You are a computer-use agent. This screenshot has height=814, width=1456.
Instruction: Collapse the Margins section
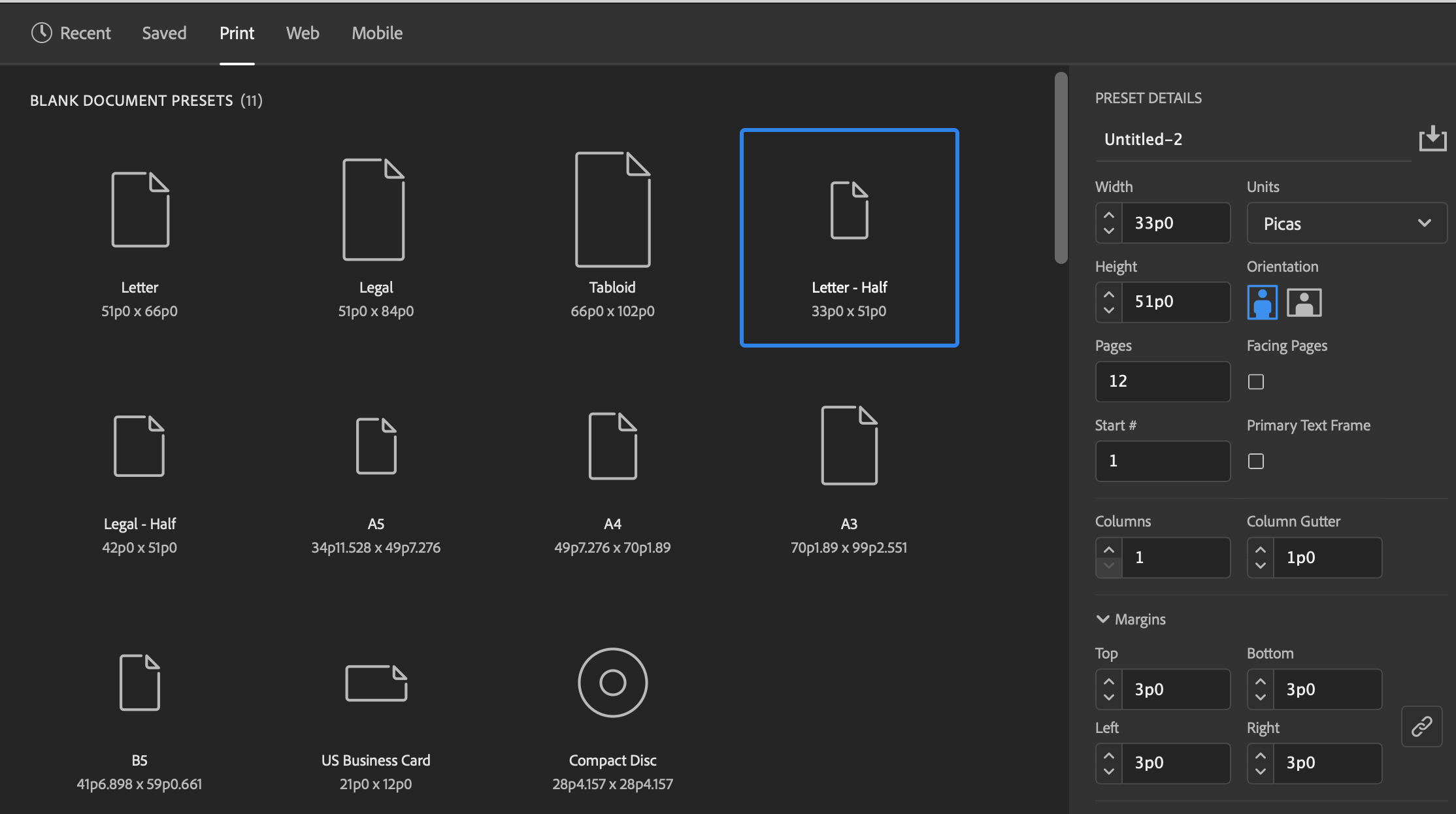tap(1102, 619)
